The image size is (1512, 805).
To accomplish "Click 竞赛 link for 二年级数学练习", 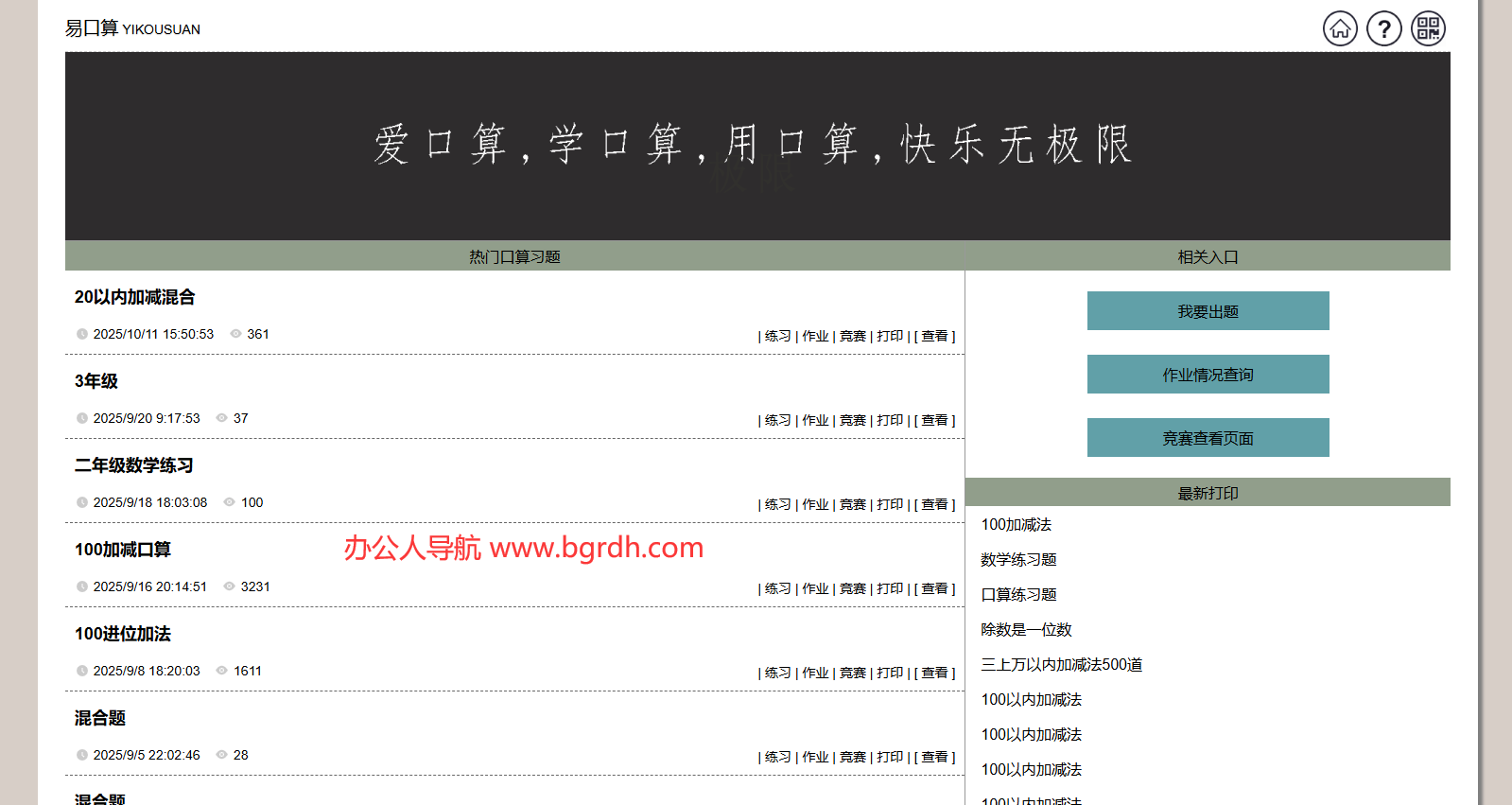I will pyautogui.click(x=852, y=504).
